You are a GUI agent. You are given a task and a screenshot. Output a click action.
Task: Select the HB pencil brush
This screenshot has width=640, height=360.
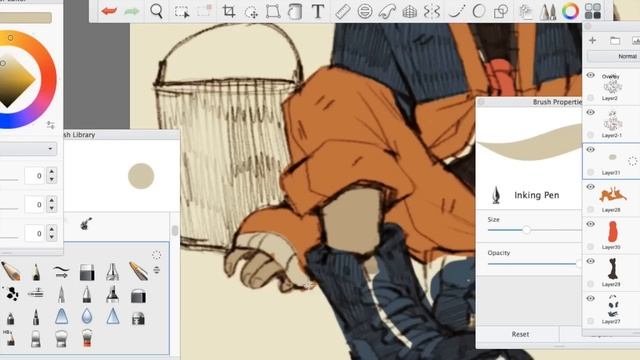coord(10,338)
